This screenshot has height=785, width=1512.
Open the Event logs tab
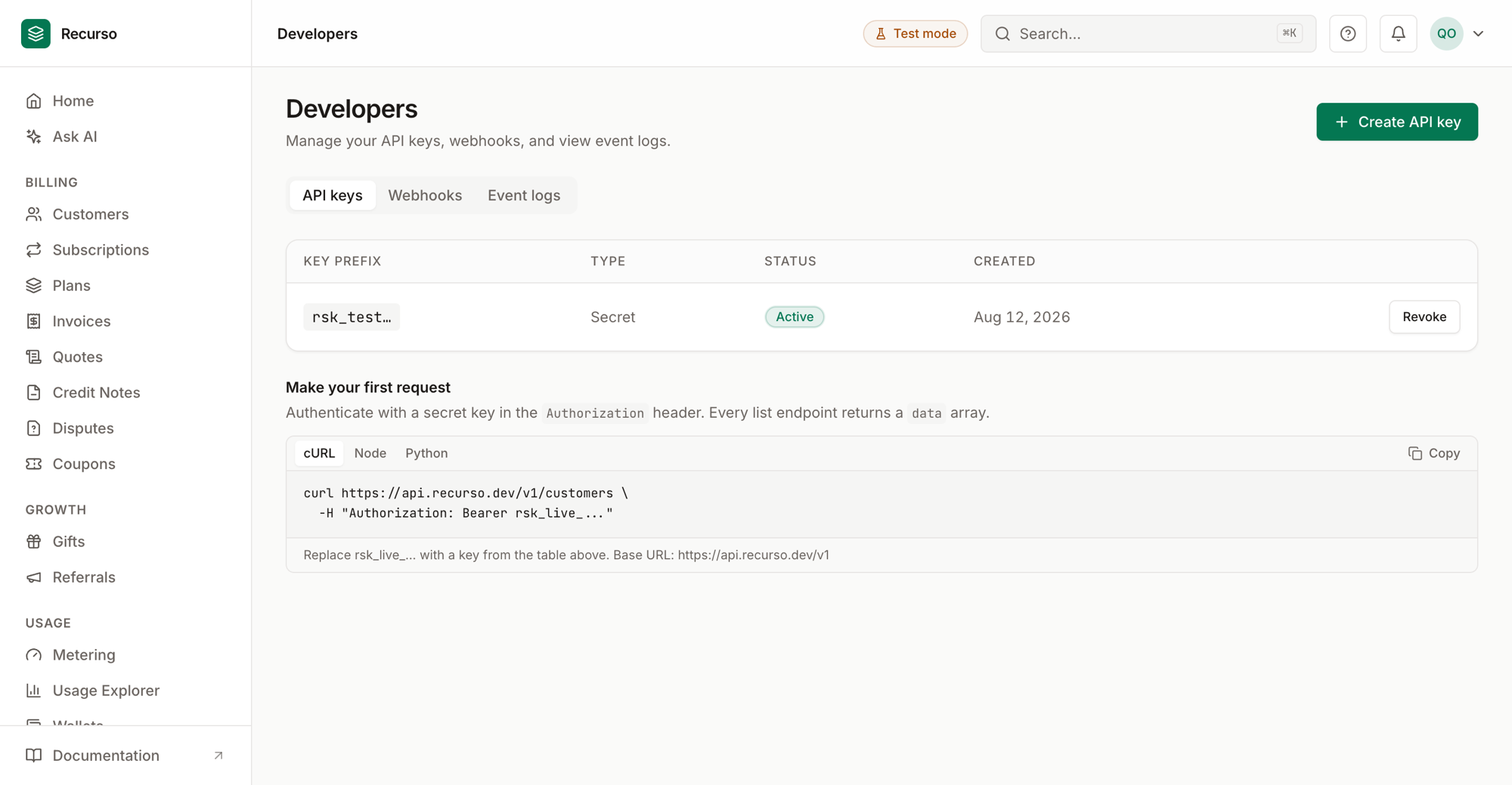(x=524, y=195)
